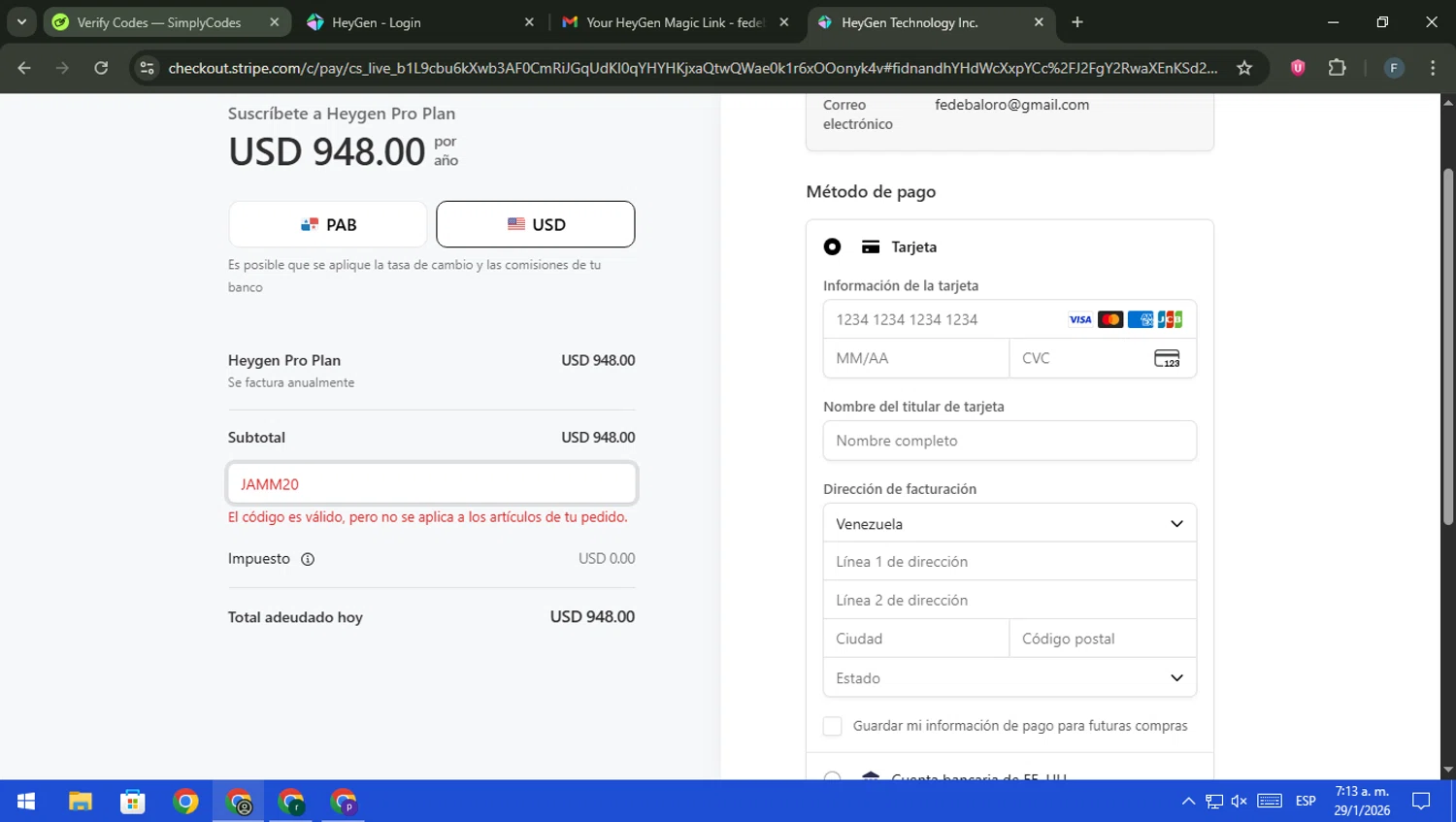Close the SimplyCodes tab
The image size is (1456, 822).
pyautogui.click(x=275, y=22)
